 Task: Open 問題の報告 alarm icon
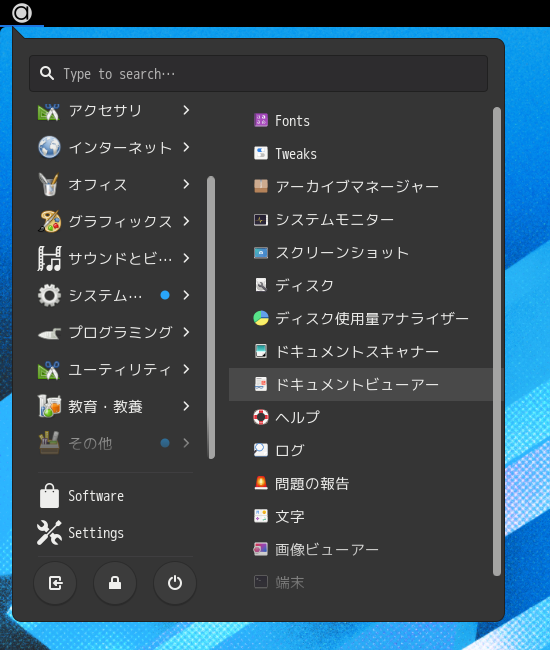click(261, 483)
